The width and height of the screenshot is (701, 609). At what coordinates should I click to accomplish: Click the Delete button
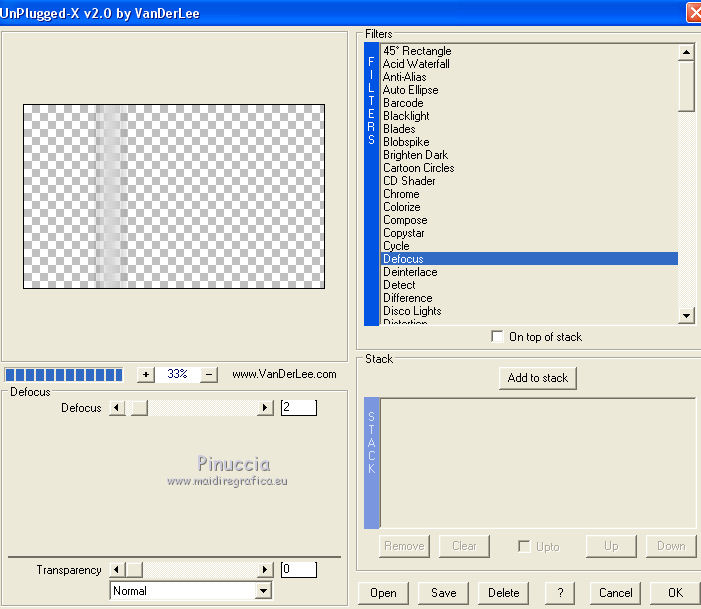tap(503, 593)
